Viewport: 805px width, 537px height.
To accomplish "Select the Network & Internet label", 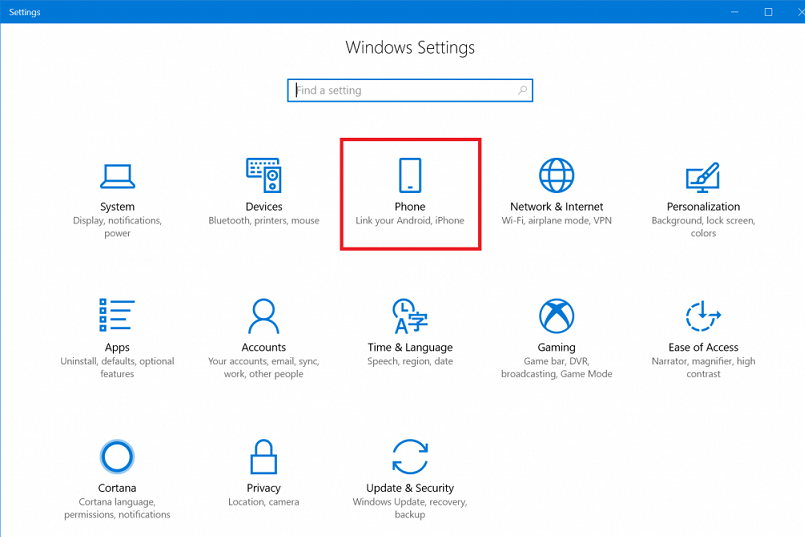I will coord(557,206).
